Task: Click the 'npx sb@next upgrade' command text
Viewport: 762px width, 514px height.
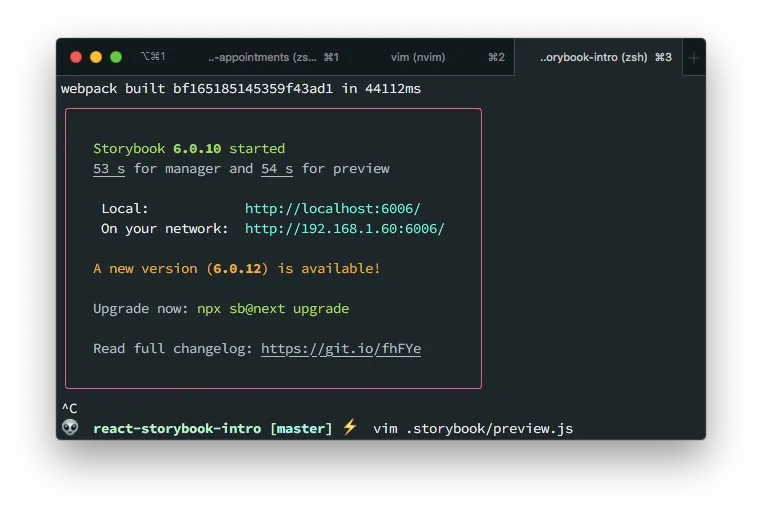Action: (273, 309)
